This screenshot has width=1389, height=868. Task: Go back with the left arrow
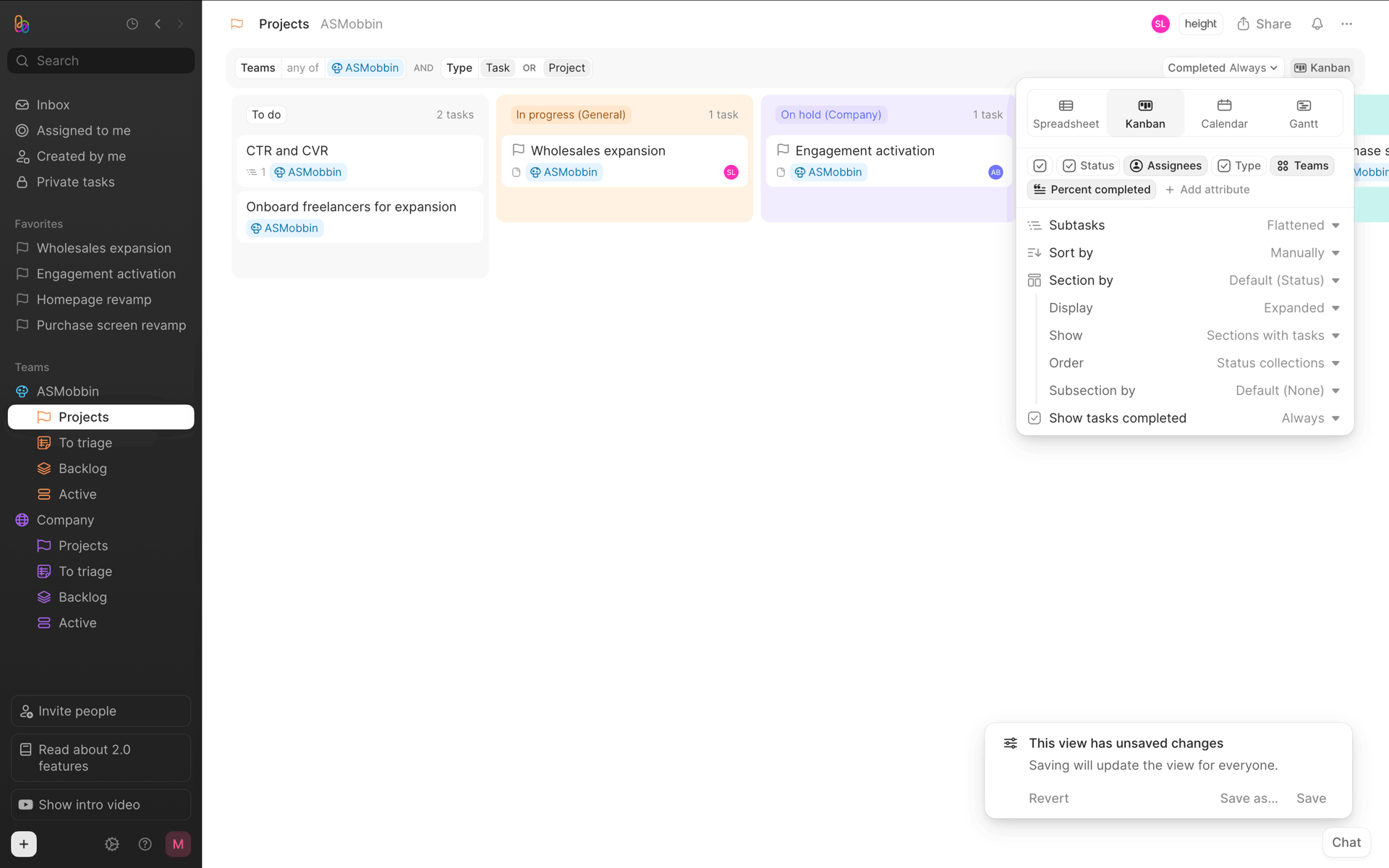[158, 24]
